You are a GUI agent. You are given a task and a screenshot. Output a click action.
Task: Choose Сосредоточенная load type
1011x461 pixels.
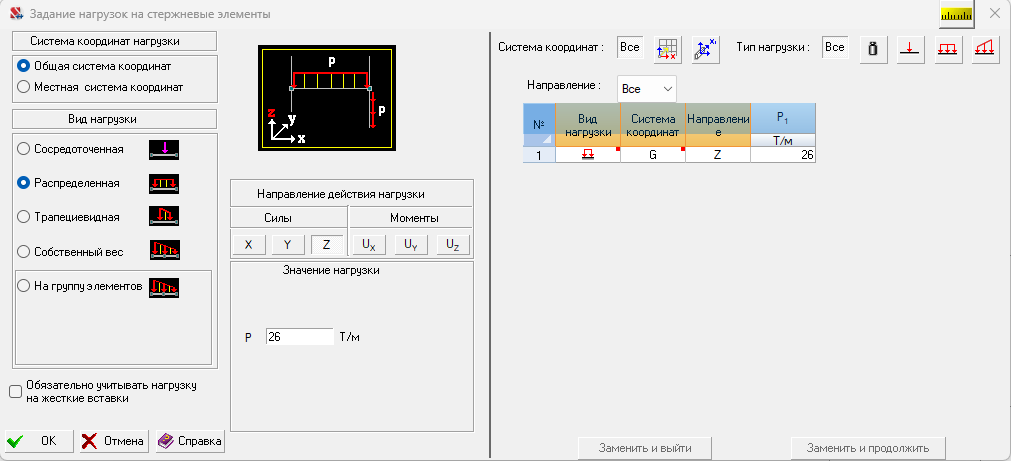click(23, 149)
